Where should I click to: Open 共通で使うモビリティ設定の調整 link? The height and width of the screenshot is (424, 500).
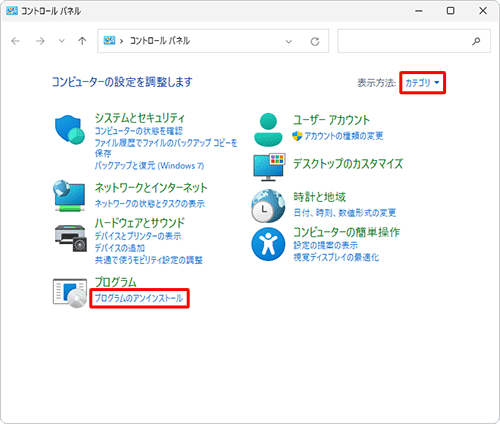click(x=149, y=260)
